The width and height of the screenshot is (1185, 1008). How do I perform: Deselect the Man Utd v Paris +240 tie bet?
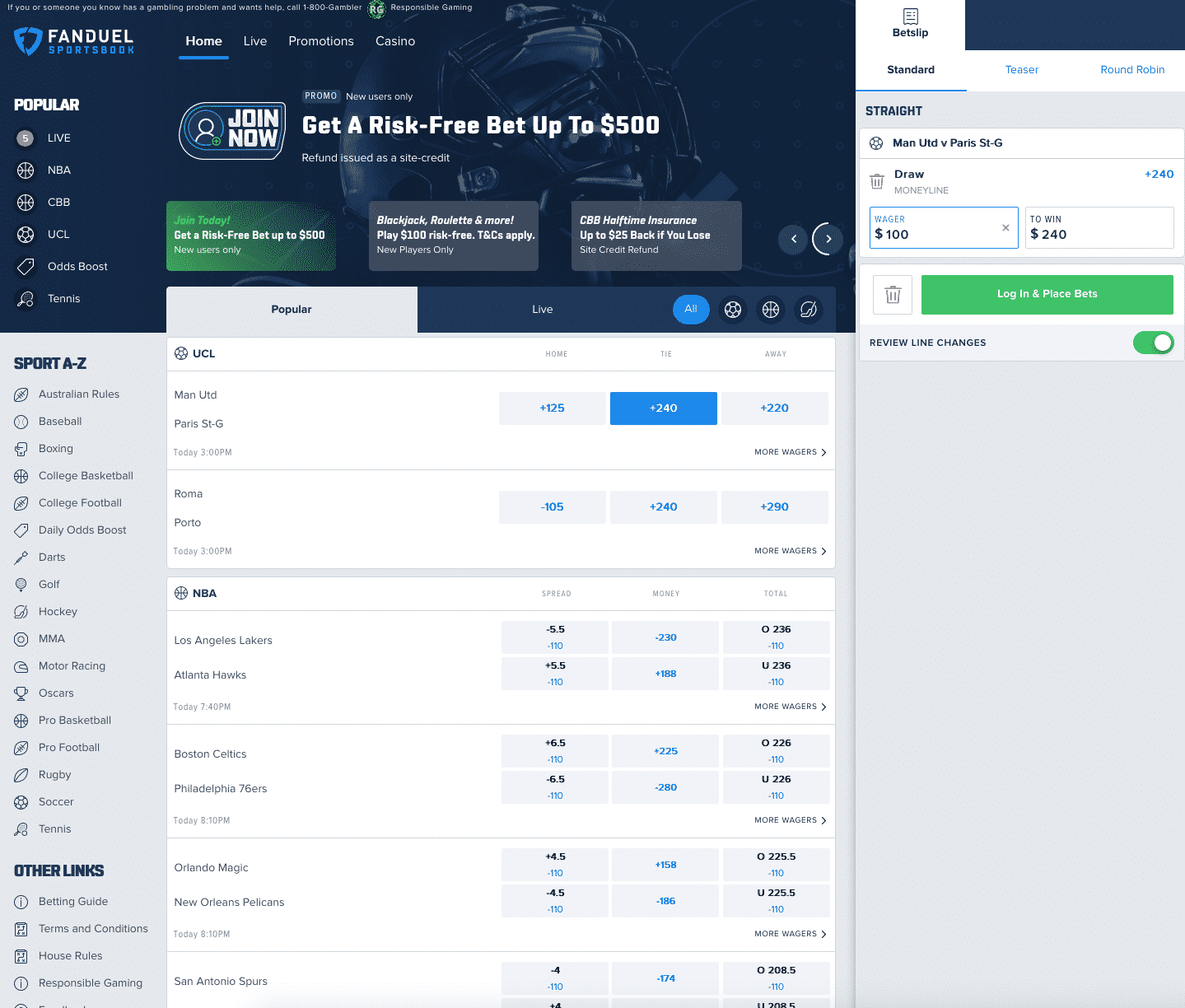pos(664,408)
